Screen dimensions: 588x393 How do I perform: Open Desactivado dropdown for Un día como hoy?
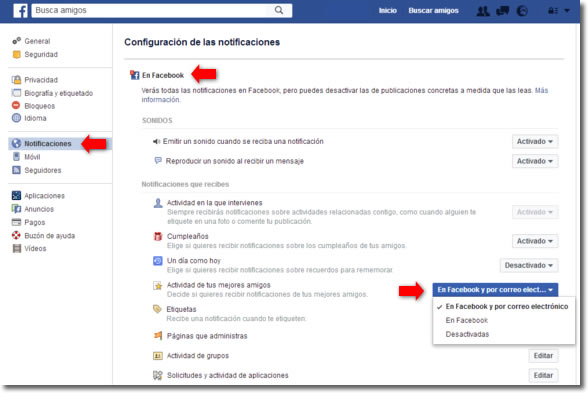pyautogui.click(x=529, y=265)
